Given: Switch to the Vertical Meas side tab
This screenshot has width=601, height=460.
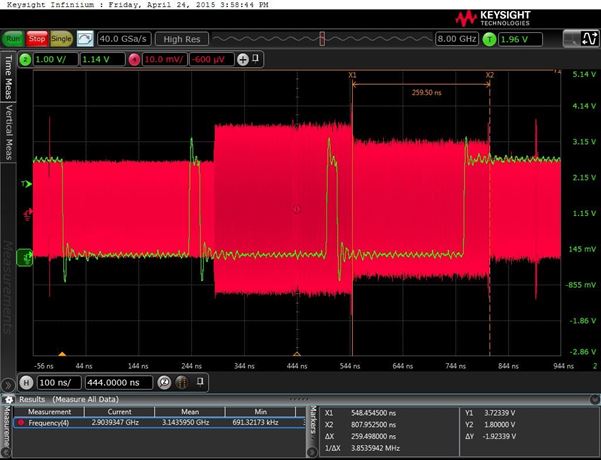Looking at the screenshot, I should point(9,132).
